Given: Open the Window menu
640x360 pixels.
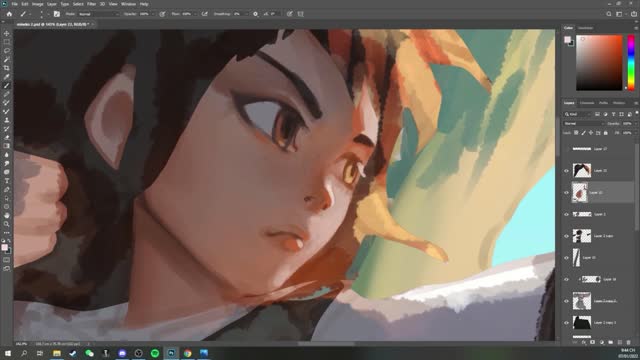Looking at the screenshot, I should [128, 4].
